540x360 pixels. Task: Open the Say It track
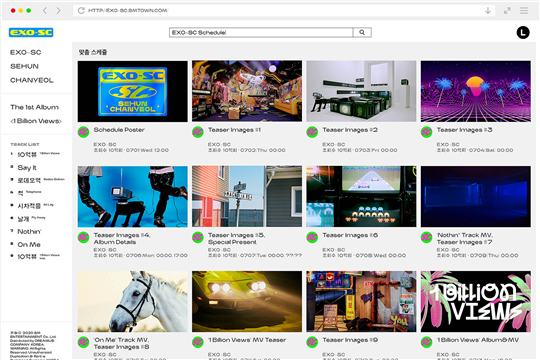pos(27,168)
